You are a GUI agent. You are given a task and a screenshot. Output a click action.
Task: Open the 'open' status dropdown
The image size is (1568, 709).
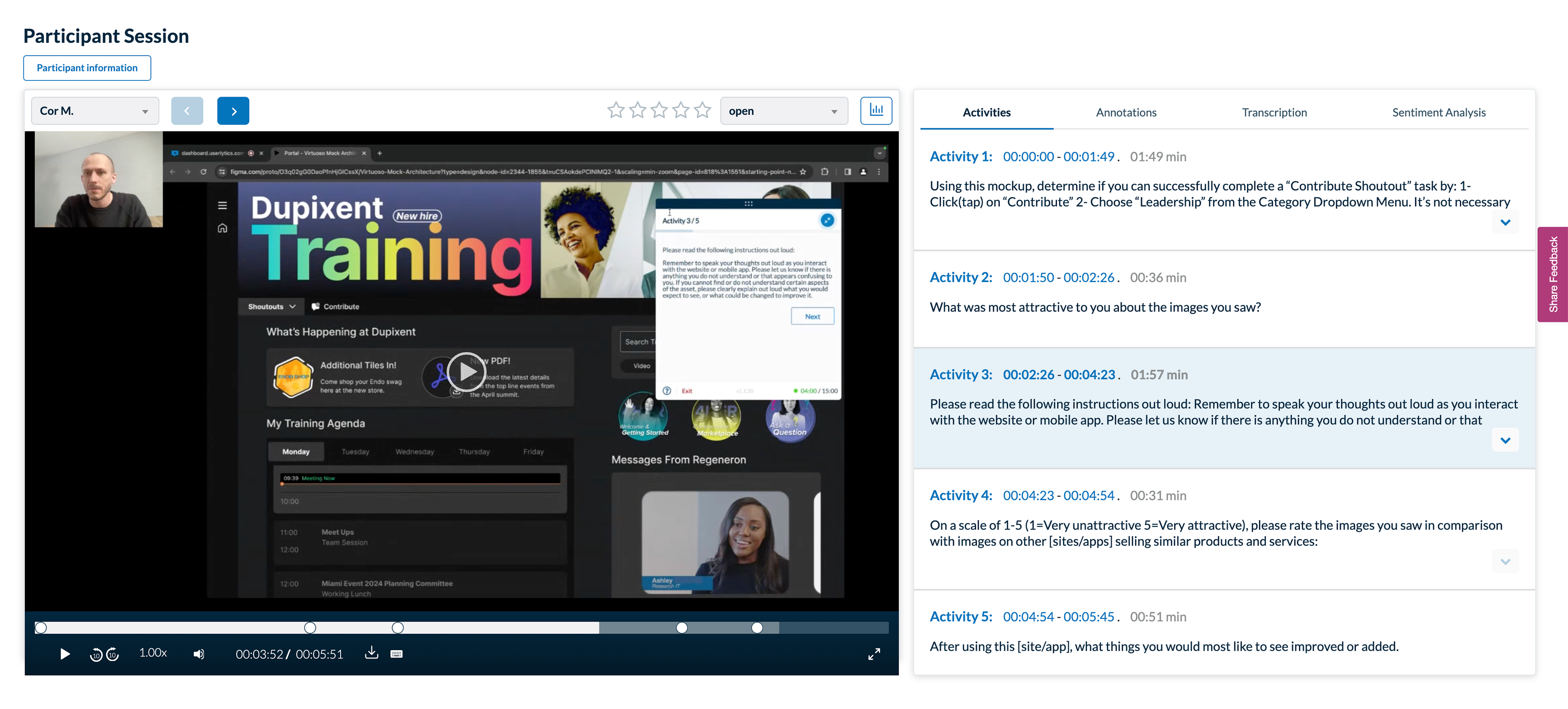(x=784, y=111)
